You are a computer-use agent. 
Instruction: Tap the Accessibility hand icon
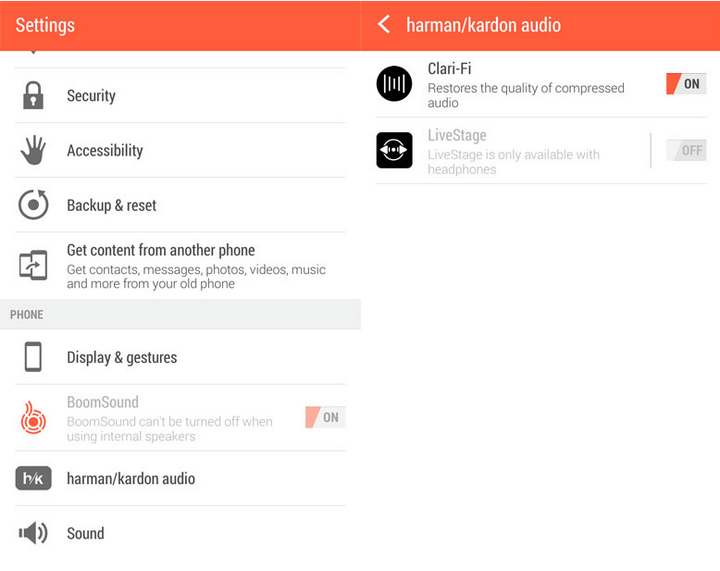coord(33,150)
